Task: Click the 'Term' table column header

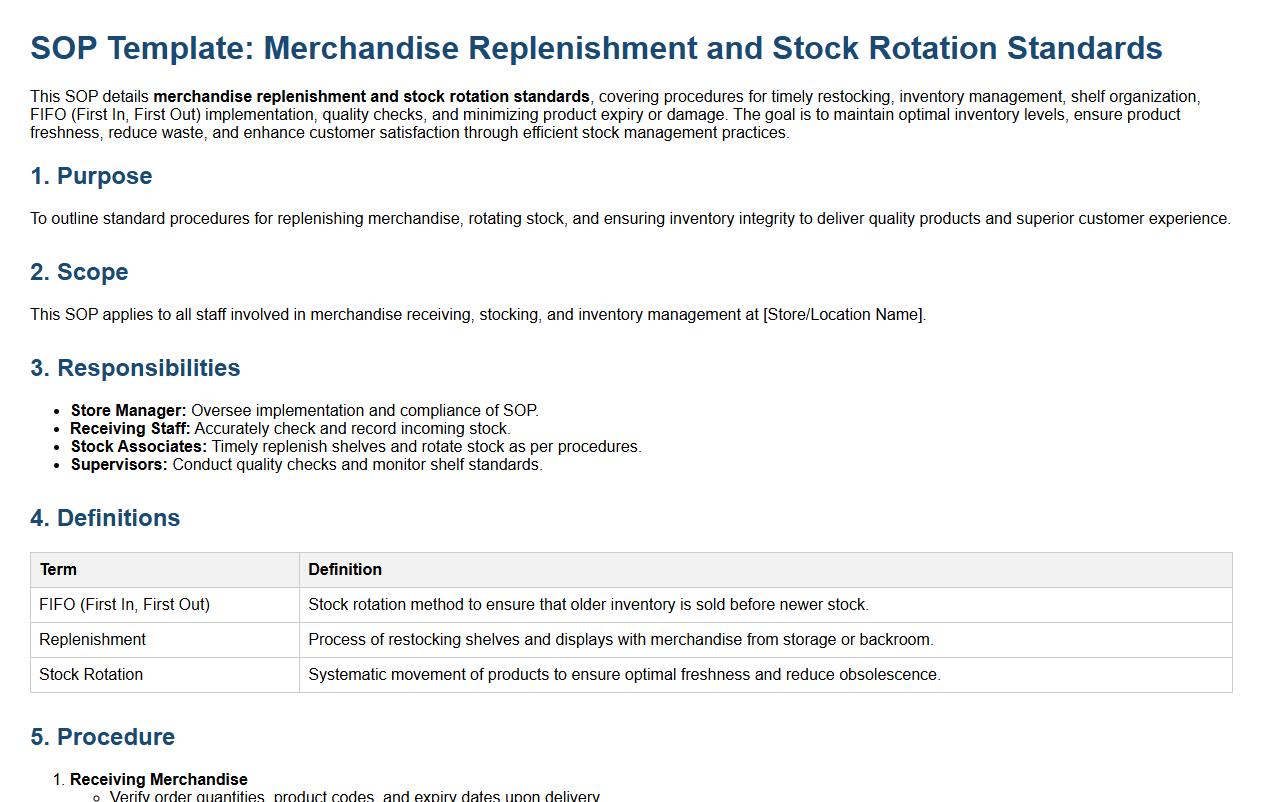Action: point(58,570)
